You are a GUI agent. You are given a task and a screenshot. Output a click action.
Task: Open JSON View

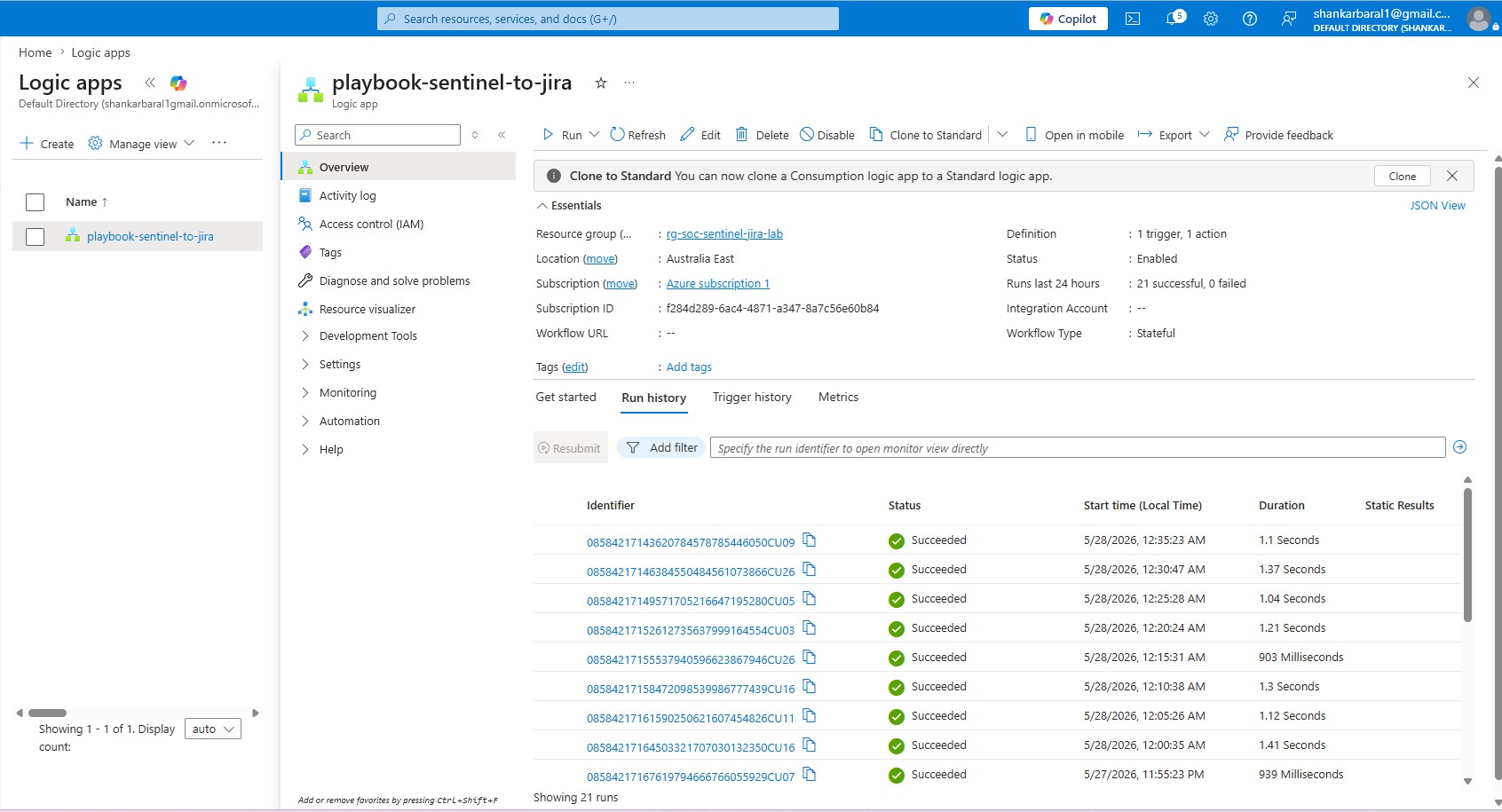coord(1437,205)
